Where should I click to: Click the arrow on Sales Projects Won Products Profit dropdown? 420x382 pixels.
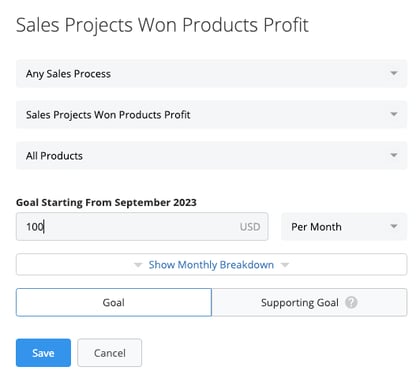point(394,114)
